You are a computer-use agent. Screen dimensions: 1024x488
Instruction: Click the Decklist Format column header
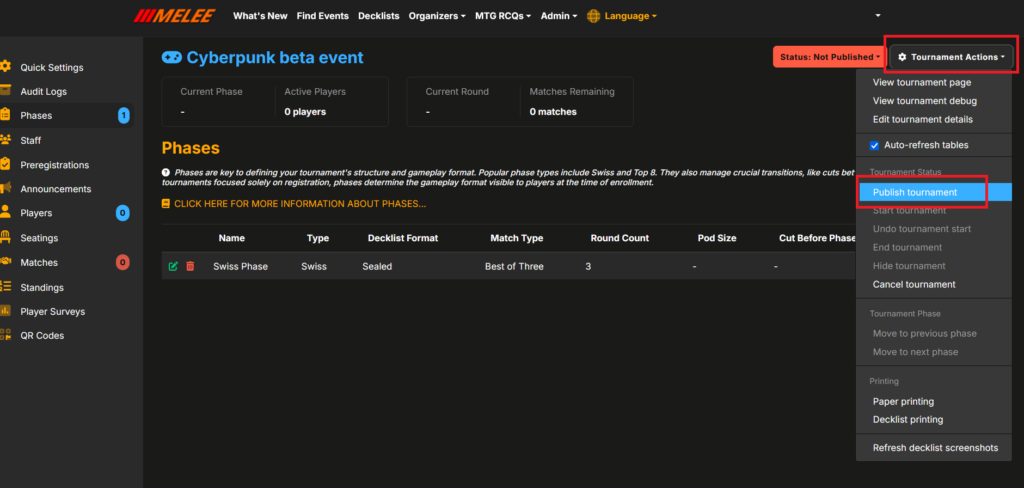pyautogui.click(x=403, y=238)
